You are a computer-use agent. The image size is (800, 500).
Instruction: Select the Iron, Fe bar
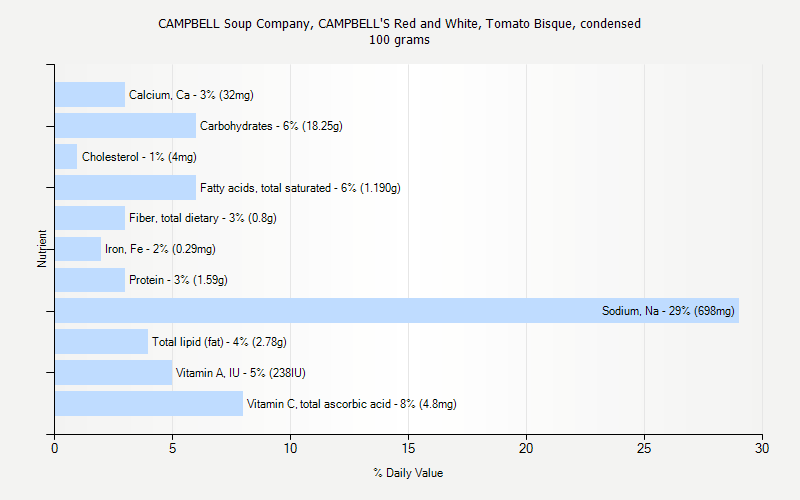pos(78,249)
